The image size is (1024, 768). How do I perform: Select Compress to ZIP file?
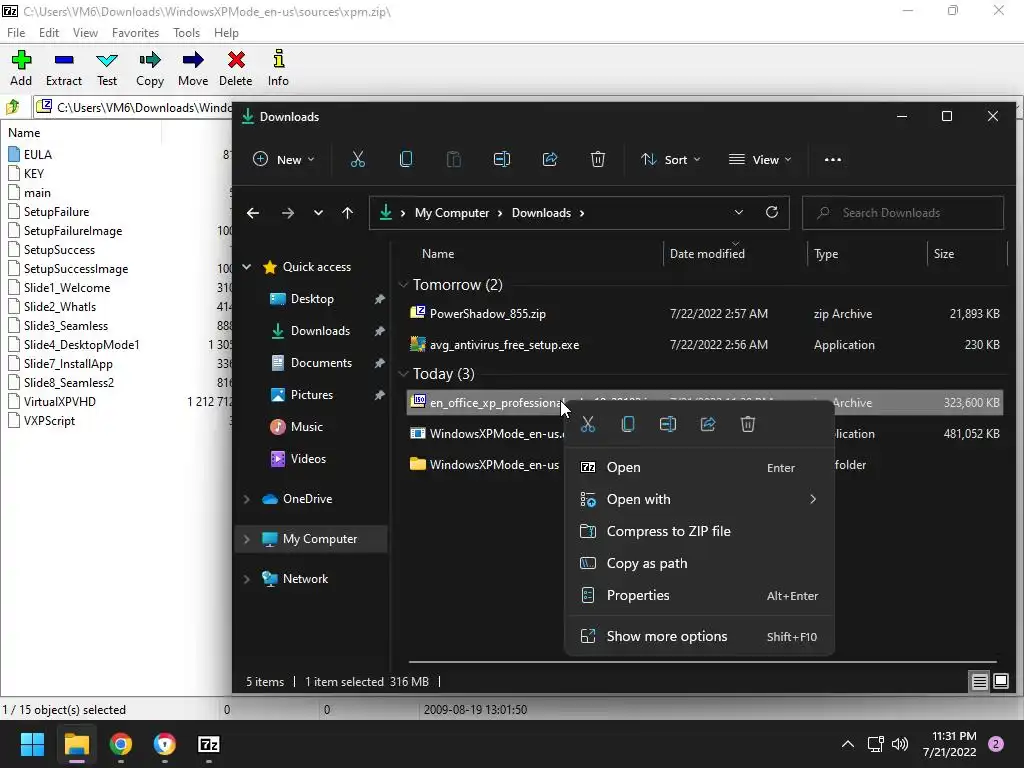click(x=699, y=531)
